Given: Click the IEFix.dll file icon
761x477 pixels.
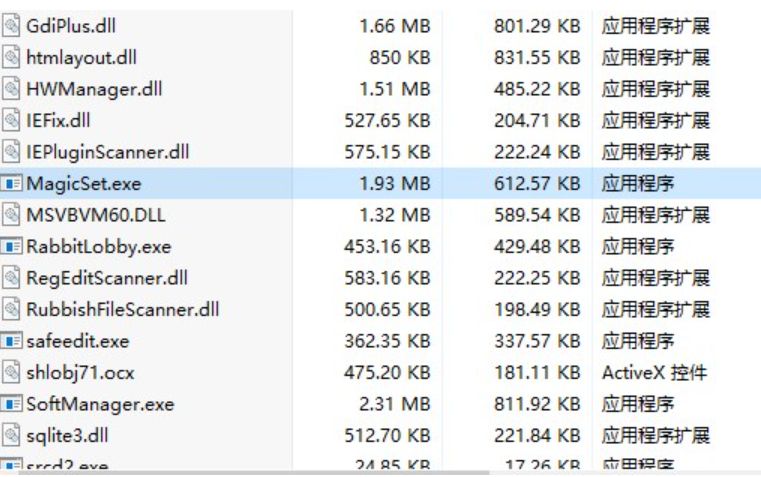Looking at the screenshot, I should coord(11,121).
